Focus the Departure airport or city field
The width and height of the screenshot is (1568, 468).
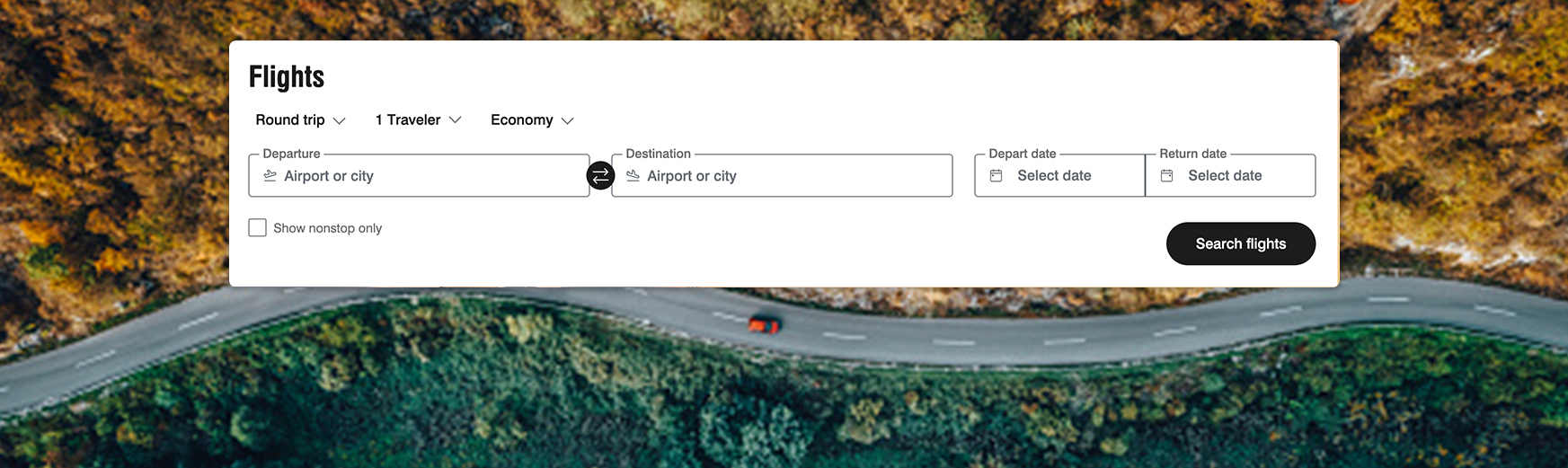click(419, 175)
